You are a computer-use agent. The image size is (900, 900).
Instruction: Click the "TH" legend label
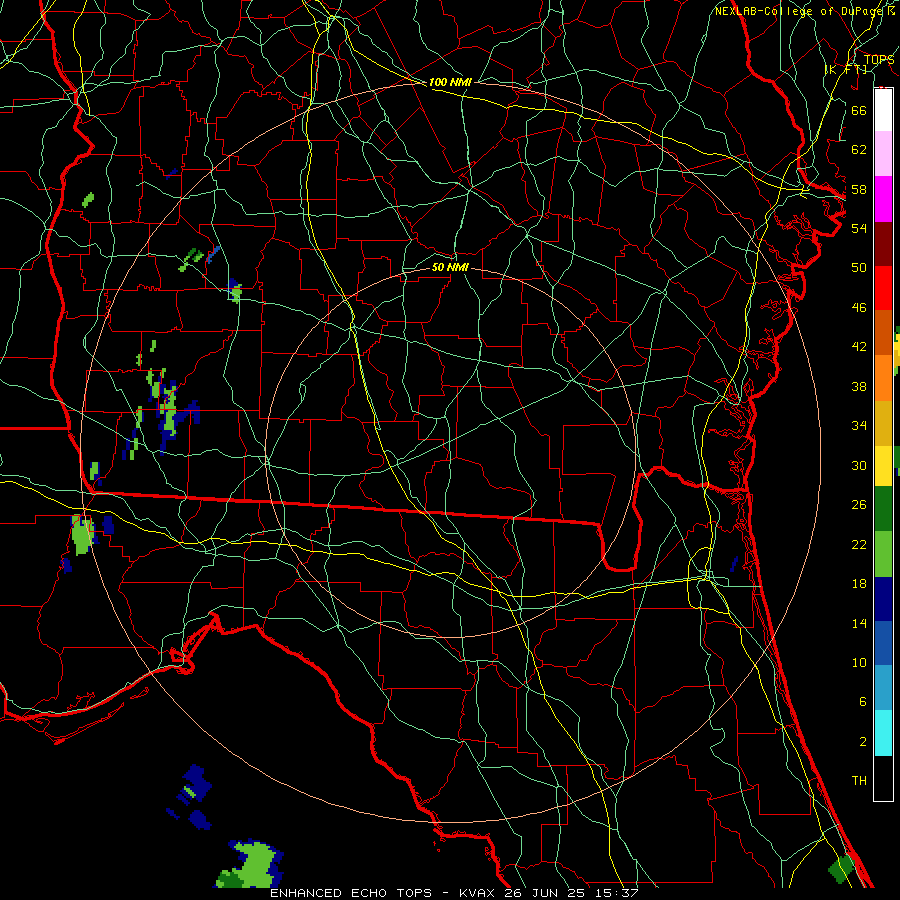(x=859, y=781)
